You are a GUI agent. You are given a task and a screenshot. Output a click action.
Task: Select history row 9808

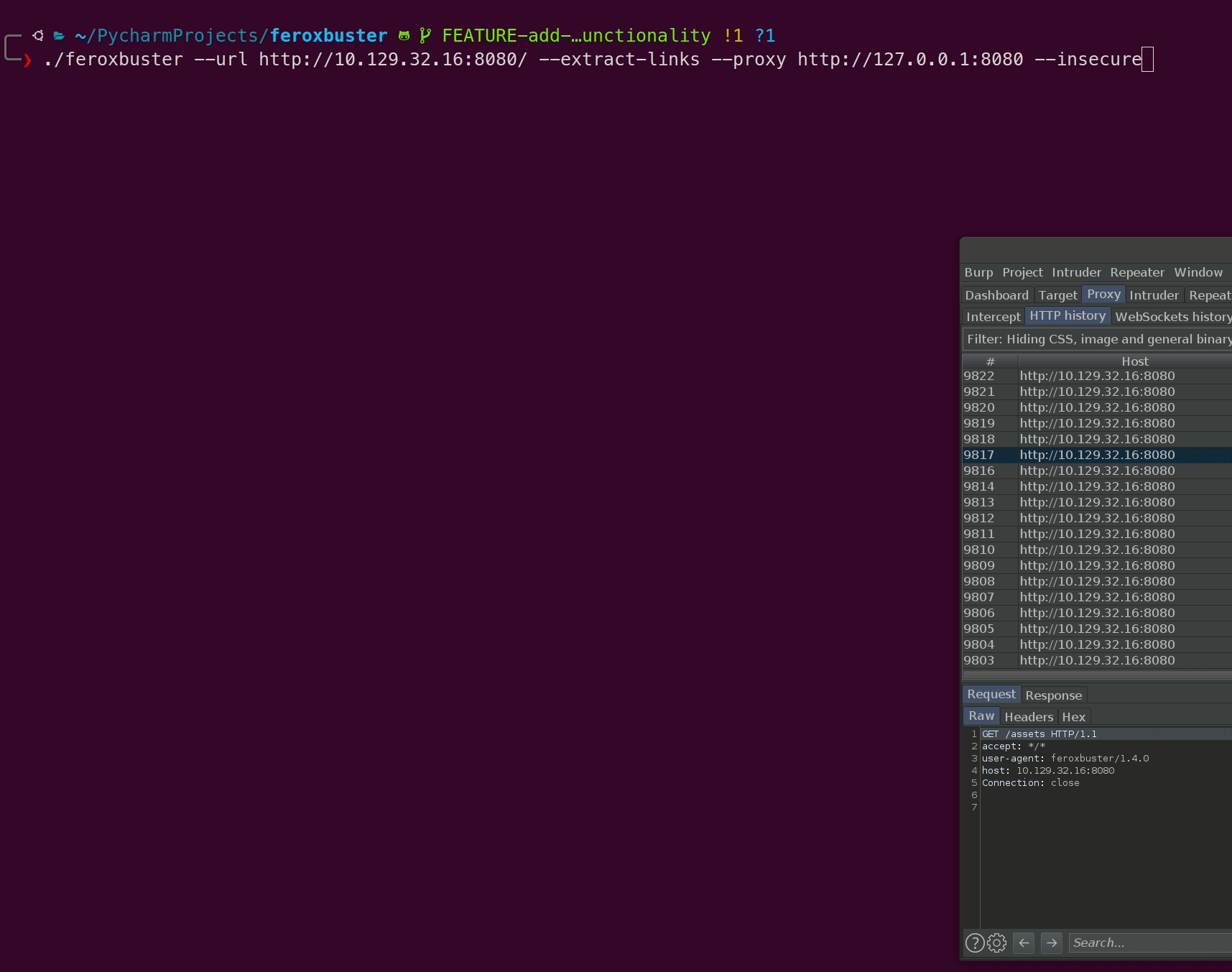coord(1097,581)
